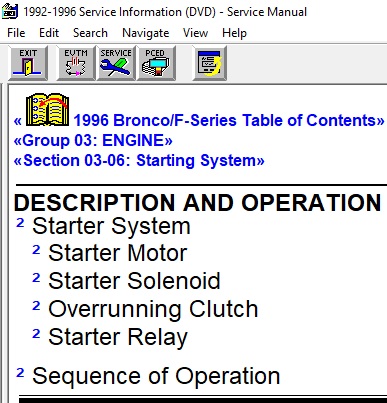Click the DESCRIPTION AND OPERATION heading
Screen dimensions: 387x403
coord(197,202)
